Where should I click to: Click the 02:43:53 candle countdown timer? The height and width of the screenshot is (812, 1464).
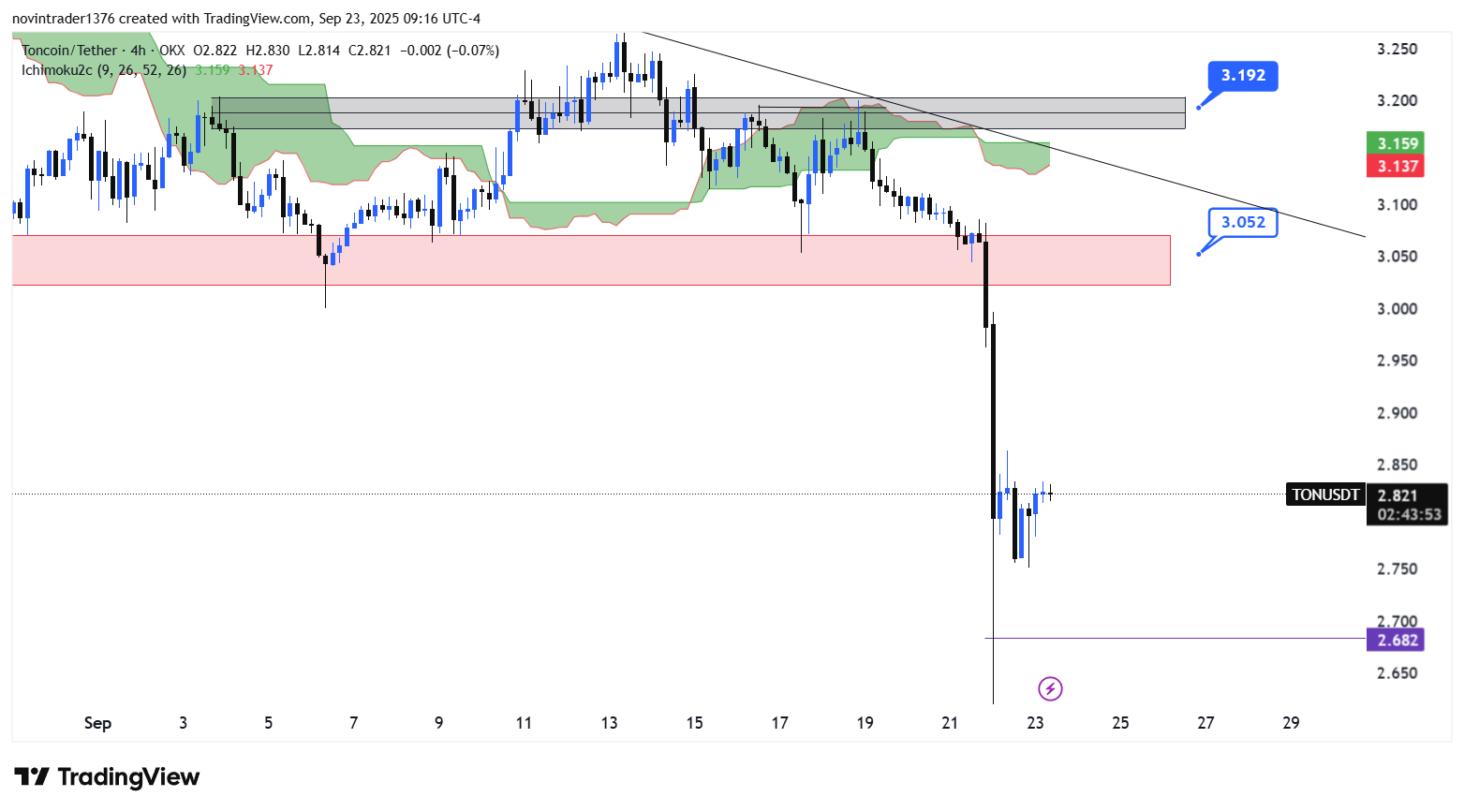(x=1409, y=515)
